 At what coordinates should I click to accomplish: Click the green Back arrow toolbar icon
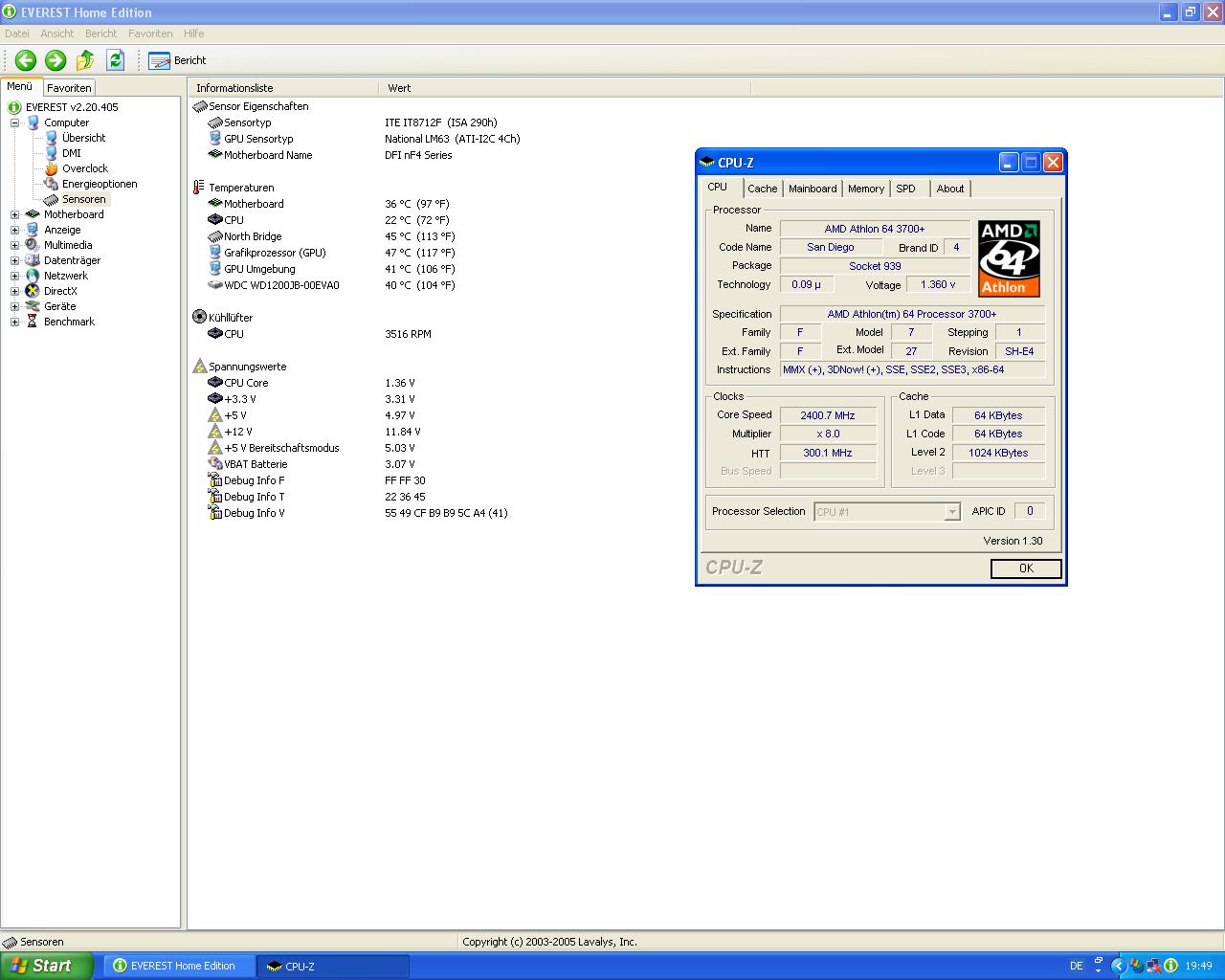(26, 60)
